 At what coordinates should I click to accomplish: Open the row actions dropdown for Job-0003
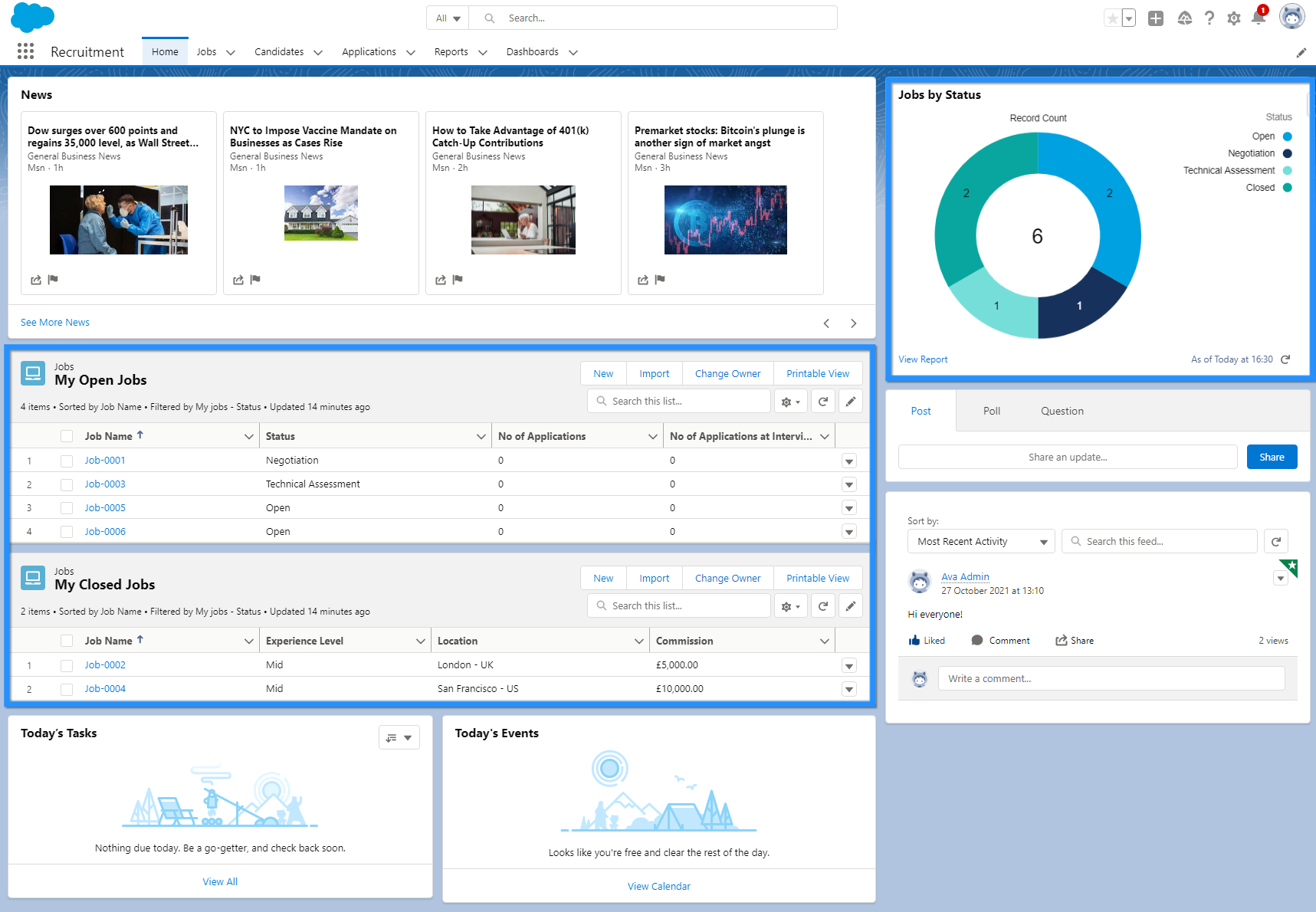point(848,485)
